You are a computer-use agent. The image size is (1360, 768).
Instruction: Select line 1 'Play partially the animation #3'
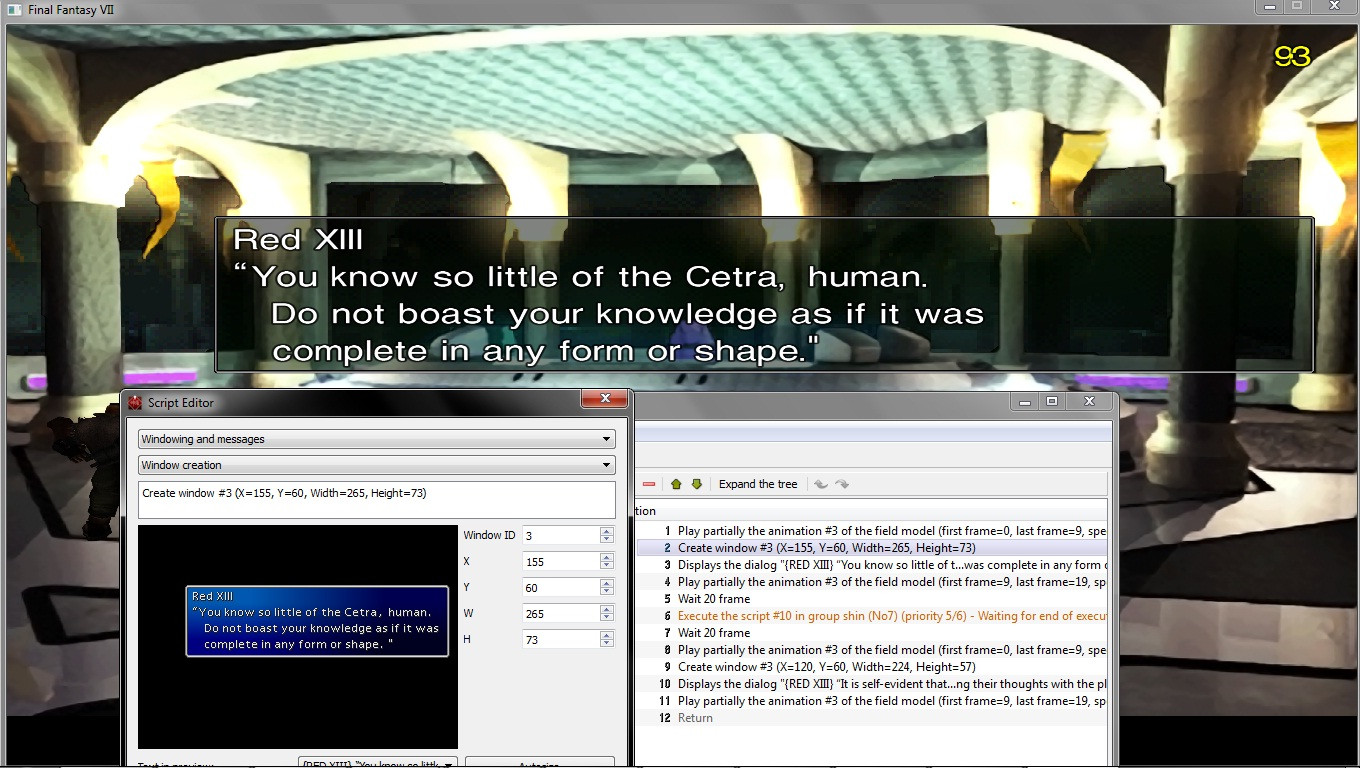(x=872, y=531)
